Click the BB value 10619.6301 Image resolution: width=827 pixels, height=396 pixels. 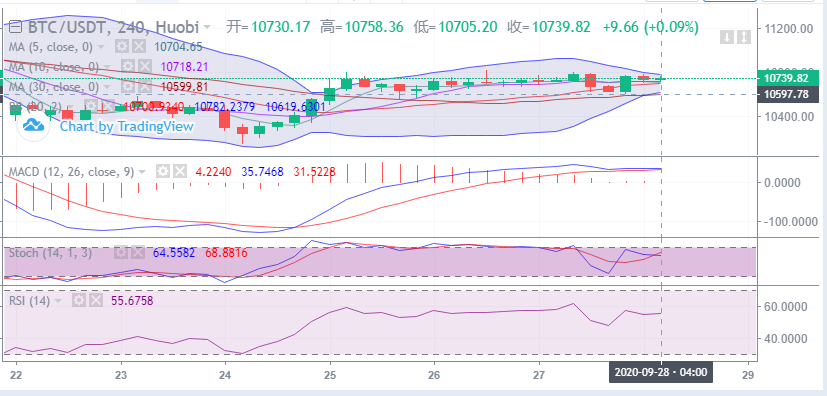click(295, 107)
